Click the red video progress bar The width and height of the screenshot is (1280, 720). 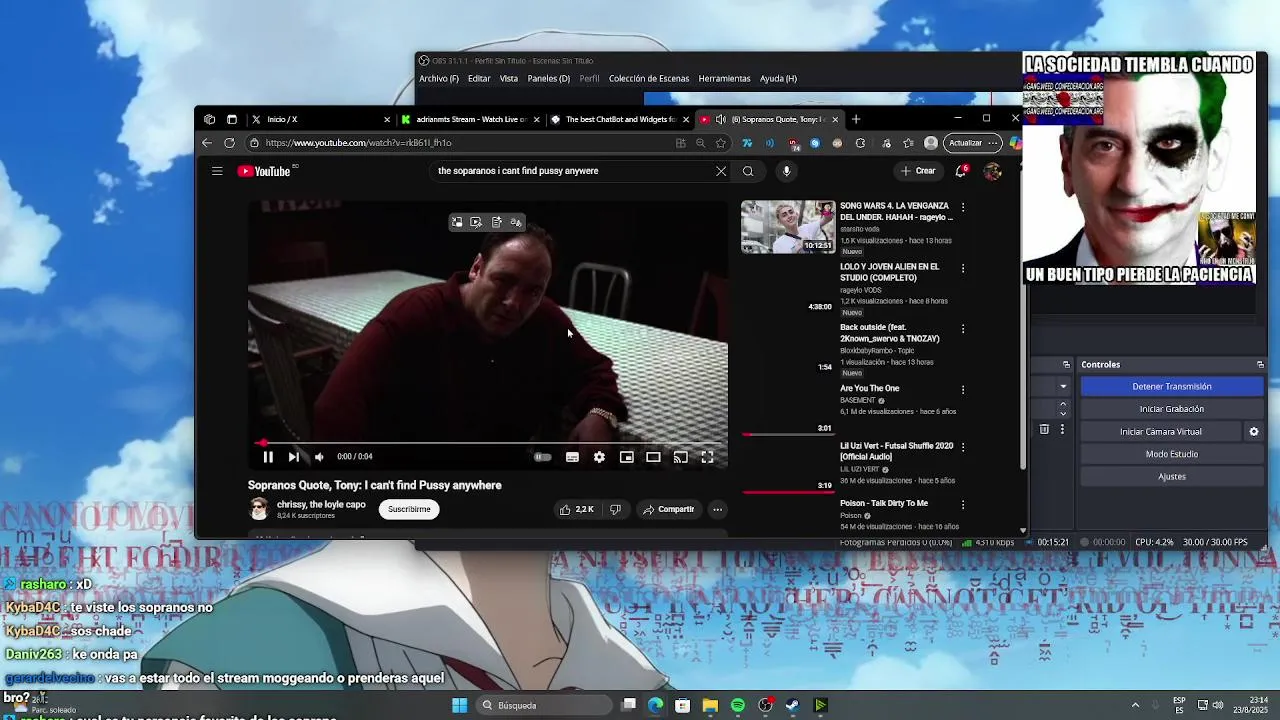[490, 442]
